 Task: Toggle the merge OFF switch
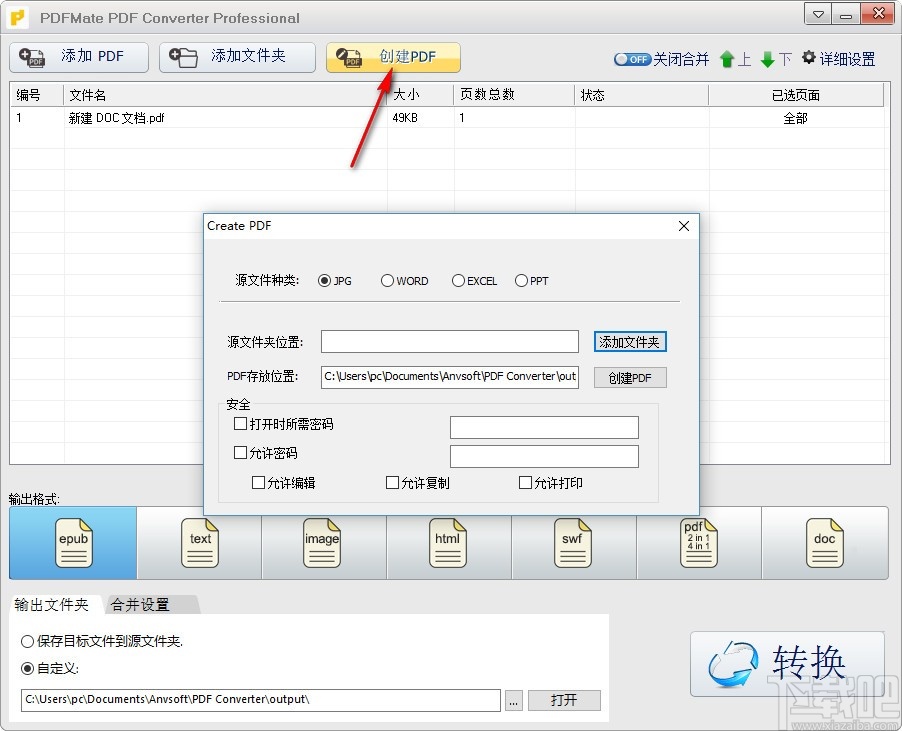point(632,59)
